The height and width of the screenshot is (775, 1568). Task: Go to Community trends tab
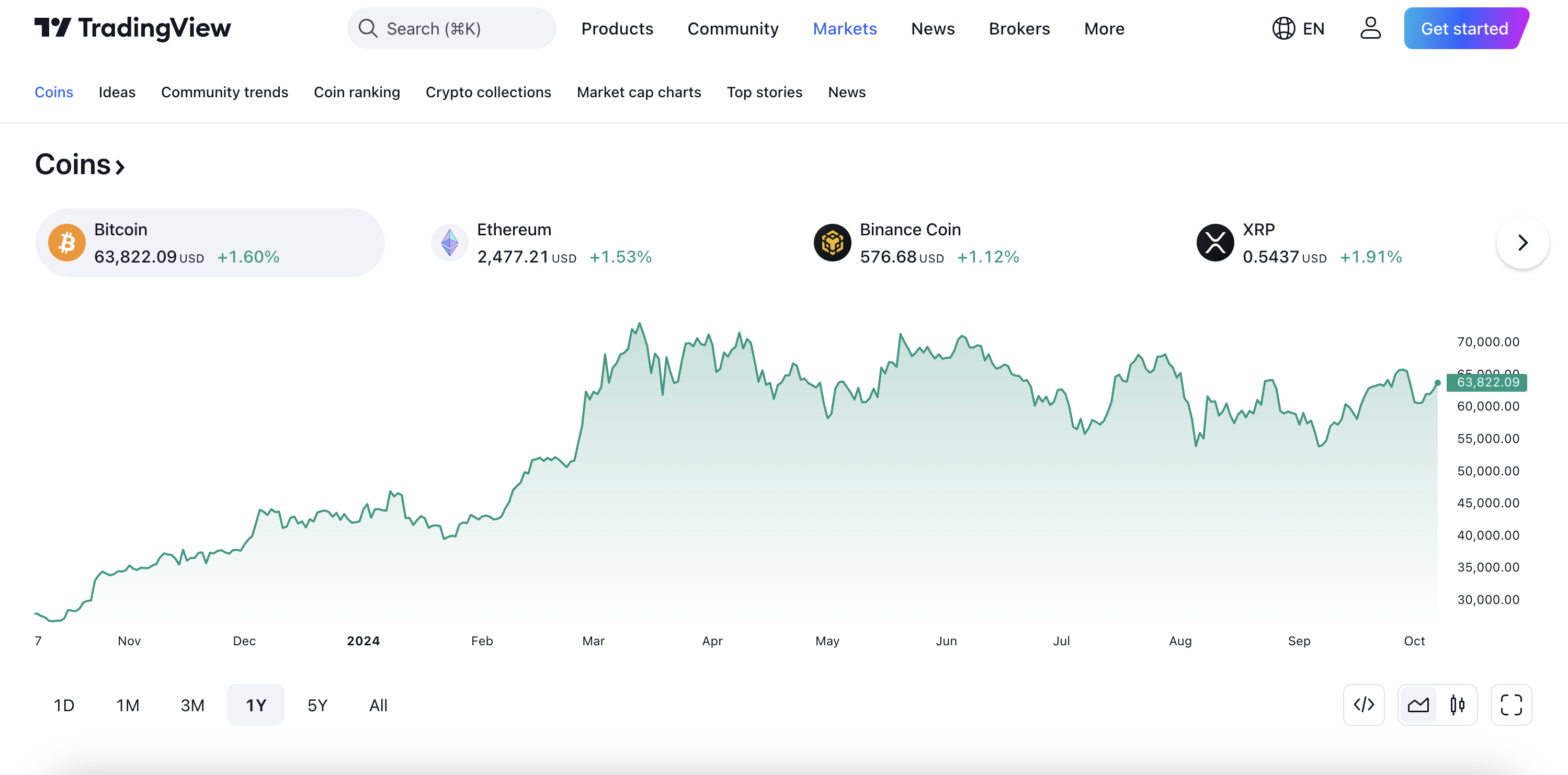click(x=224, y=92)
